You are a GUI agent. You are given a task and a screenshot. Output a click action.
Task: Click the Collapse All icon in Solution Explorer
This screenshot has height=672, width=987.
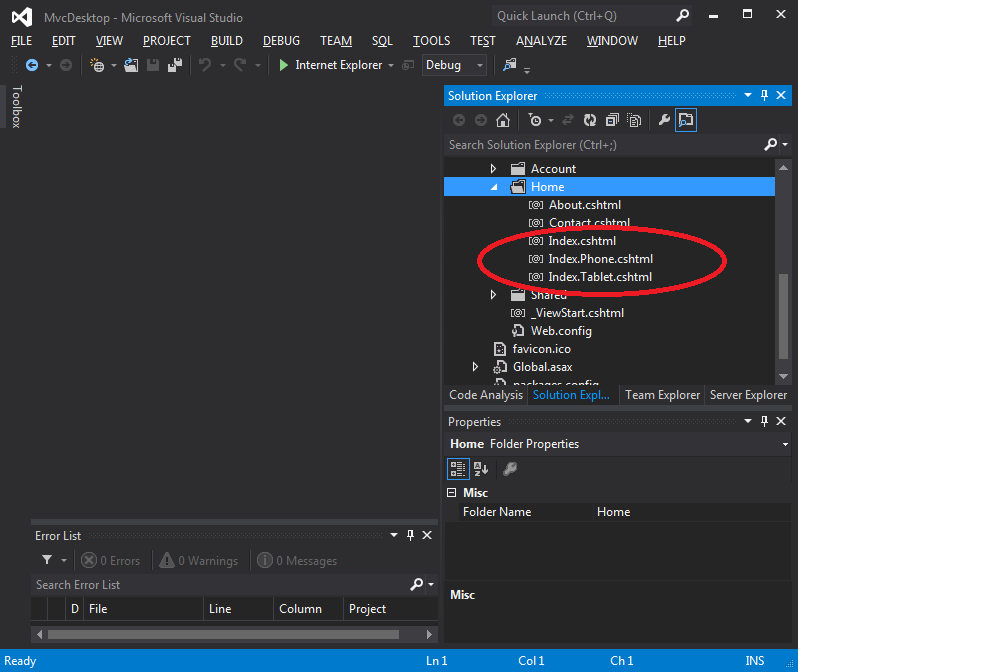coord(612,120)
